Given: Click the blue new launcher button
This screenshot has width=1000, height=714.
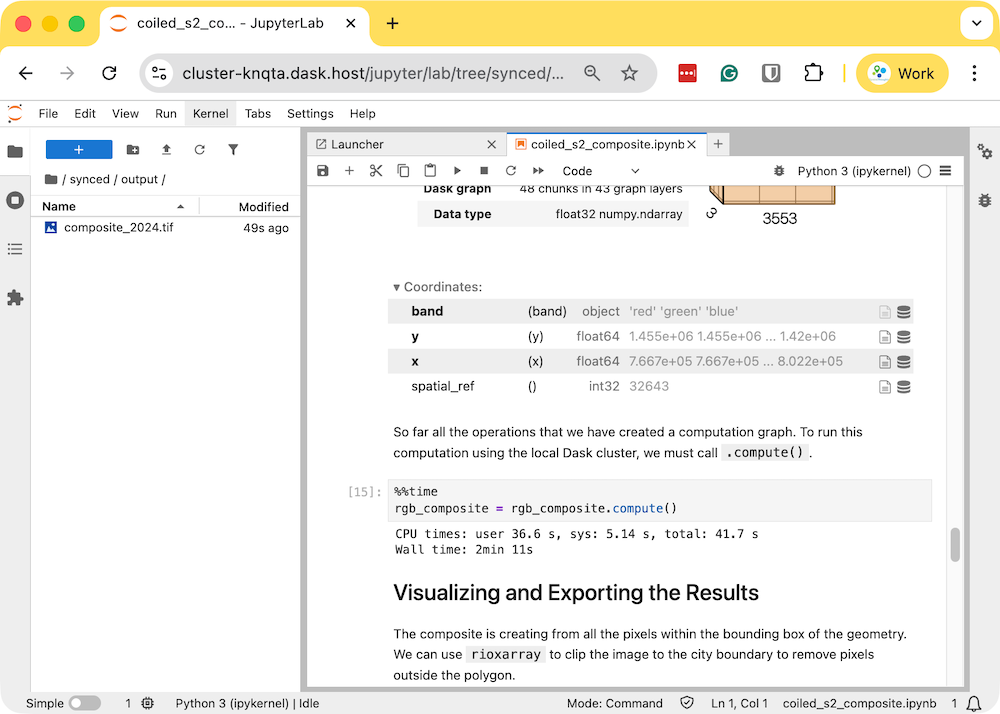Looking at the screenshot, I should pos(79,150).
